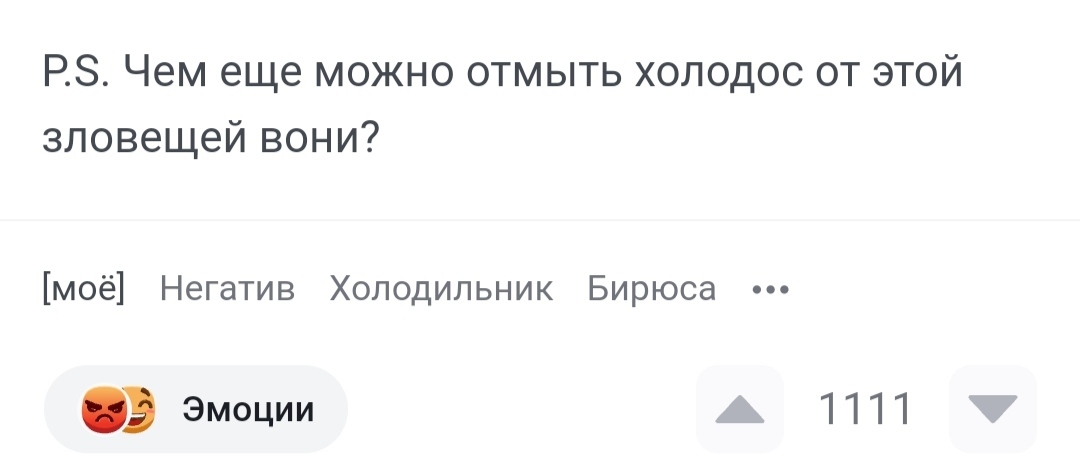Downvote the post with the down arrow

[992, 409]
